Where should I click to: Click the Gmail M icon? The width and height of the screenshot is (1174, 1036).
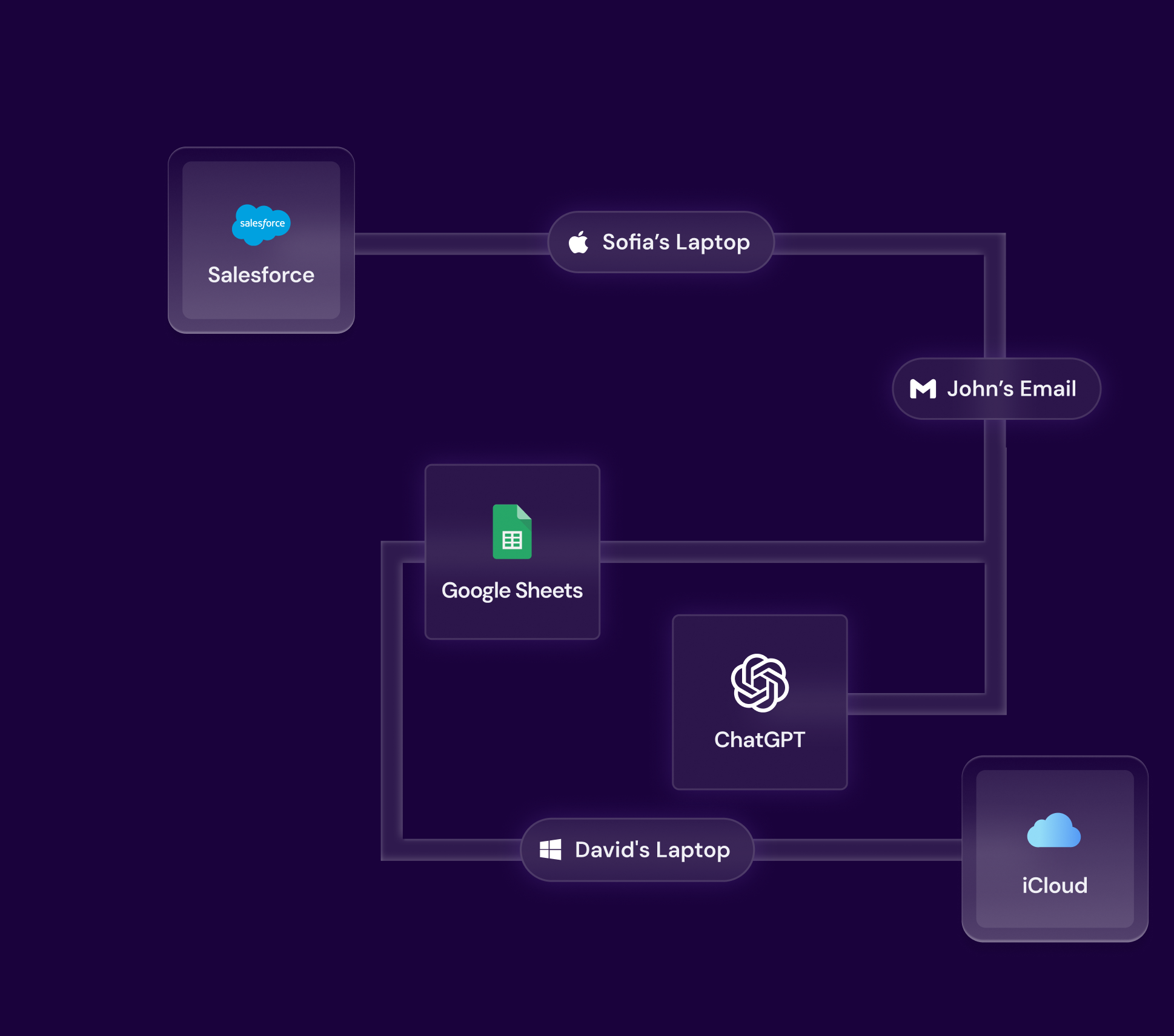coord(923,389)
